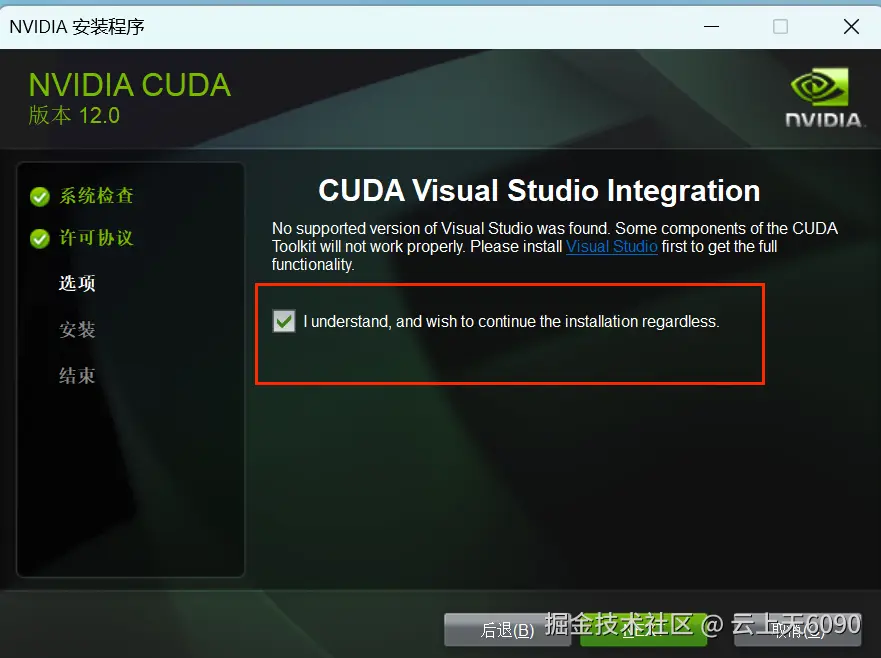The height and width of the screenshot is (658, 881).
Task: Minimize the NVIDIA installer window
Action: click(x=711, y=26)
